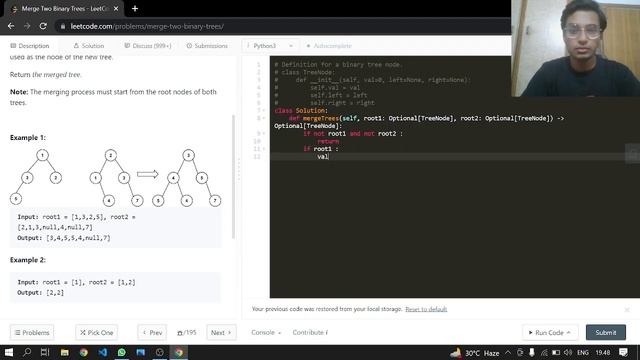
Task: Click the Example 1 Output line
Action: pos(64,238)
